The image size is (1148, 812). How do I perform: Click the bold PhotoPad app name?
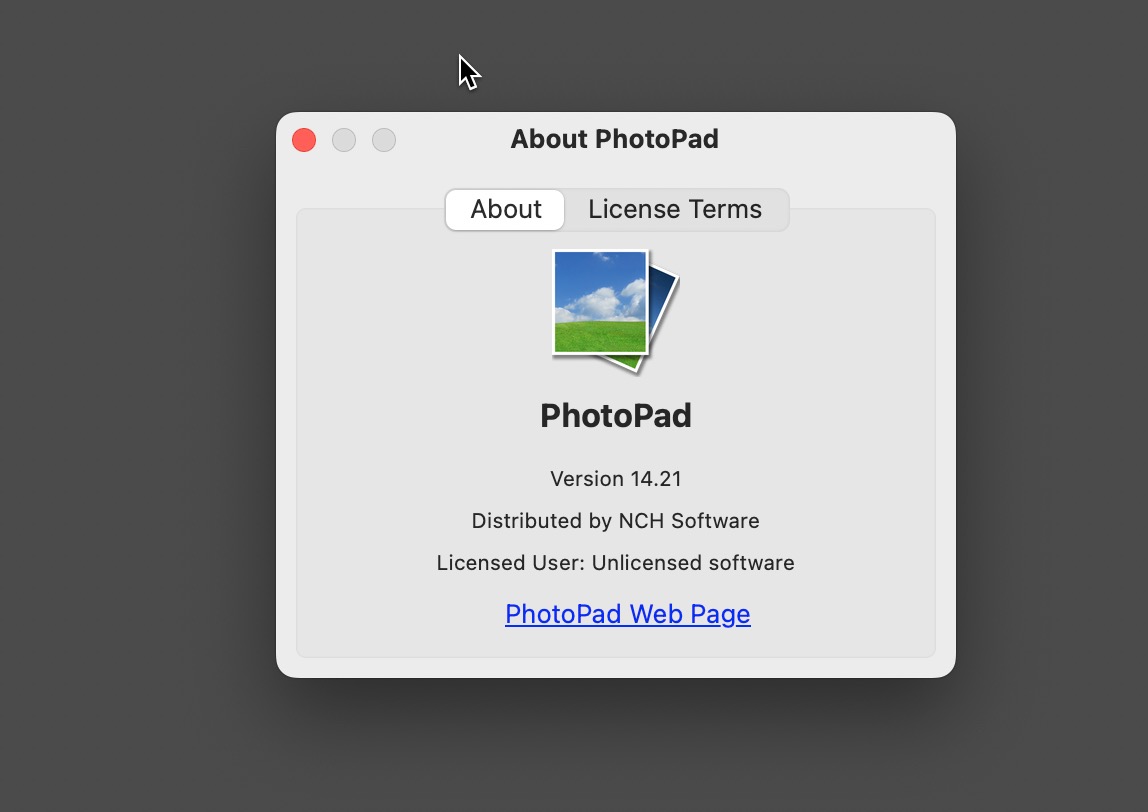click(616, 416)
